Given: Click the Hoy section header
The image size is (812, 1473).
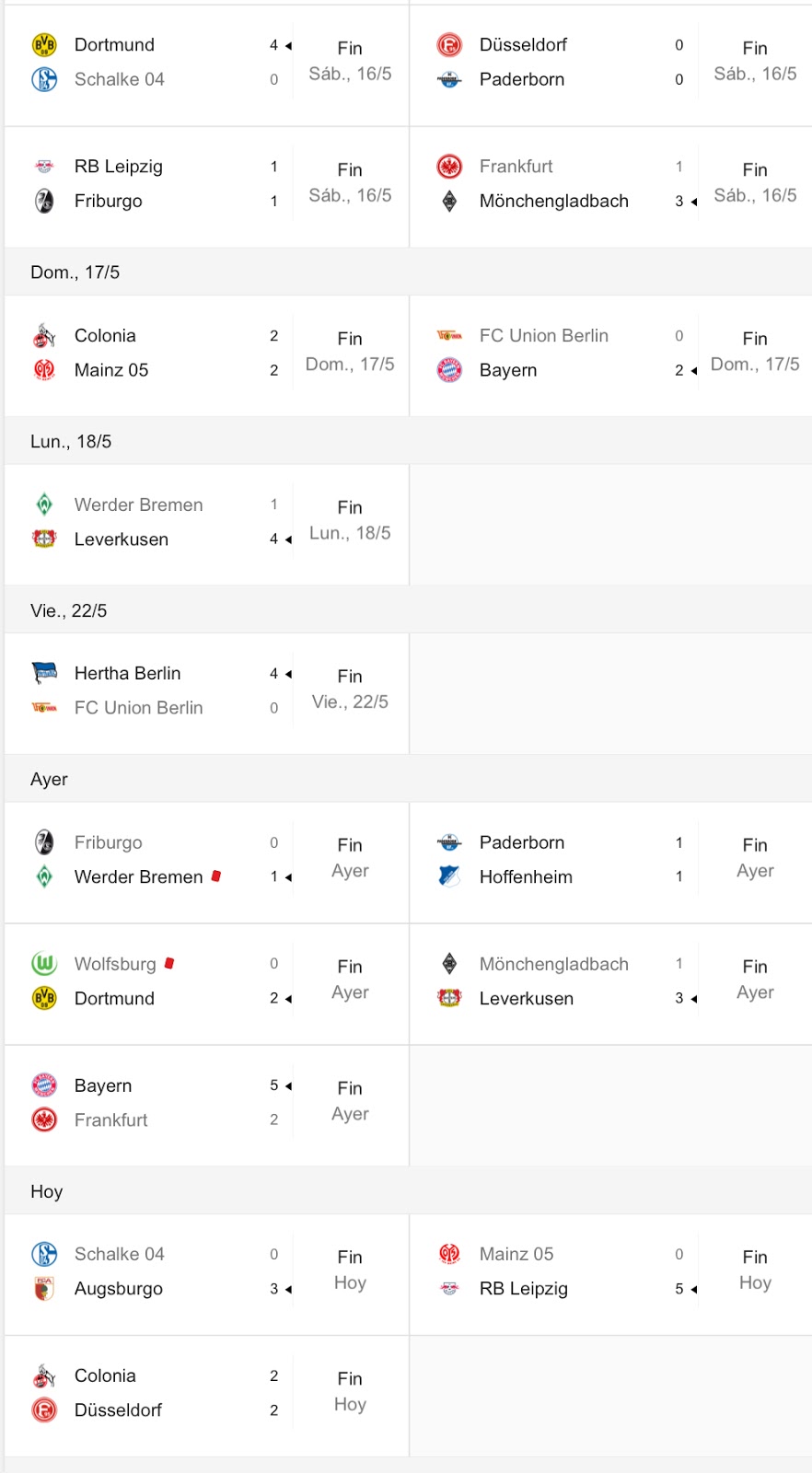Looking at the screenshot, I should click(47, 1192).
